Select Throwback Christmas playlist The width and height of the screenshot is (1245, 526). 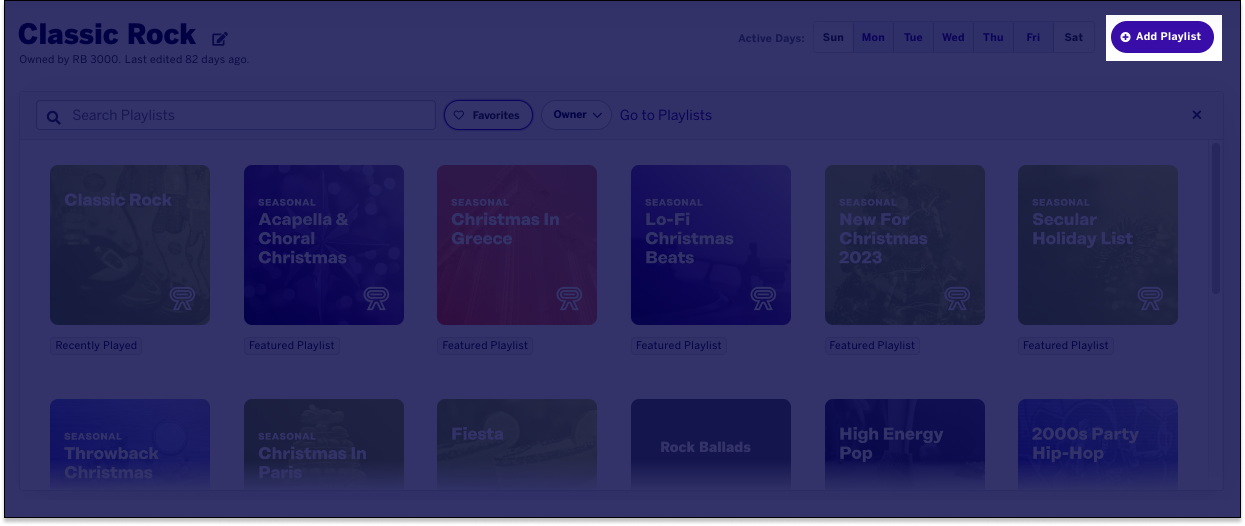[x=130, y=444]
